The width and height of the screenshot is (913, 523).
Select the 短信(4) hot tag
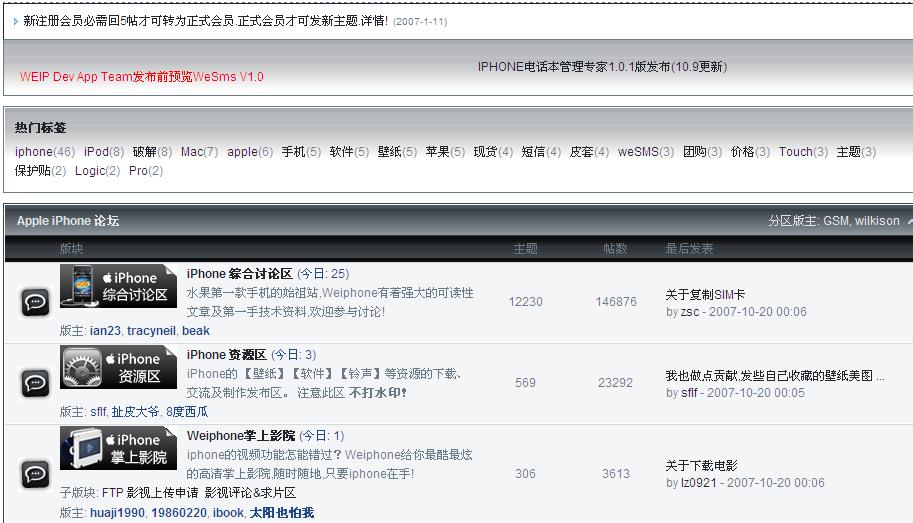click(x=541, y=151)
